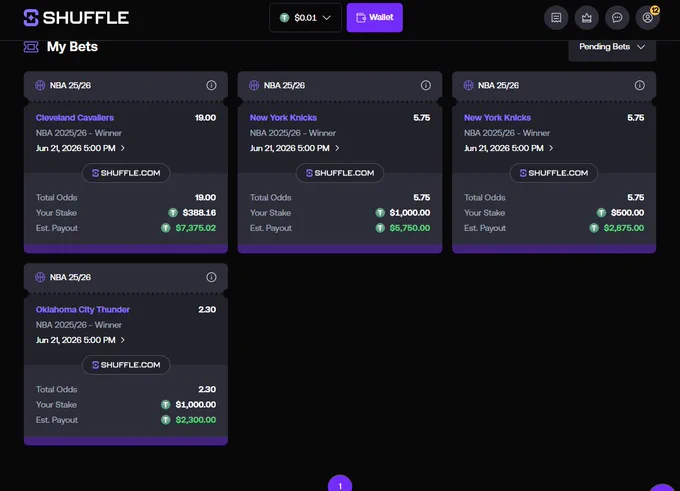The width and height of the screenshot is (680, 491).
Task: Open the Cleveland Cavaliers selection link
Action: (x=75, y=118)
